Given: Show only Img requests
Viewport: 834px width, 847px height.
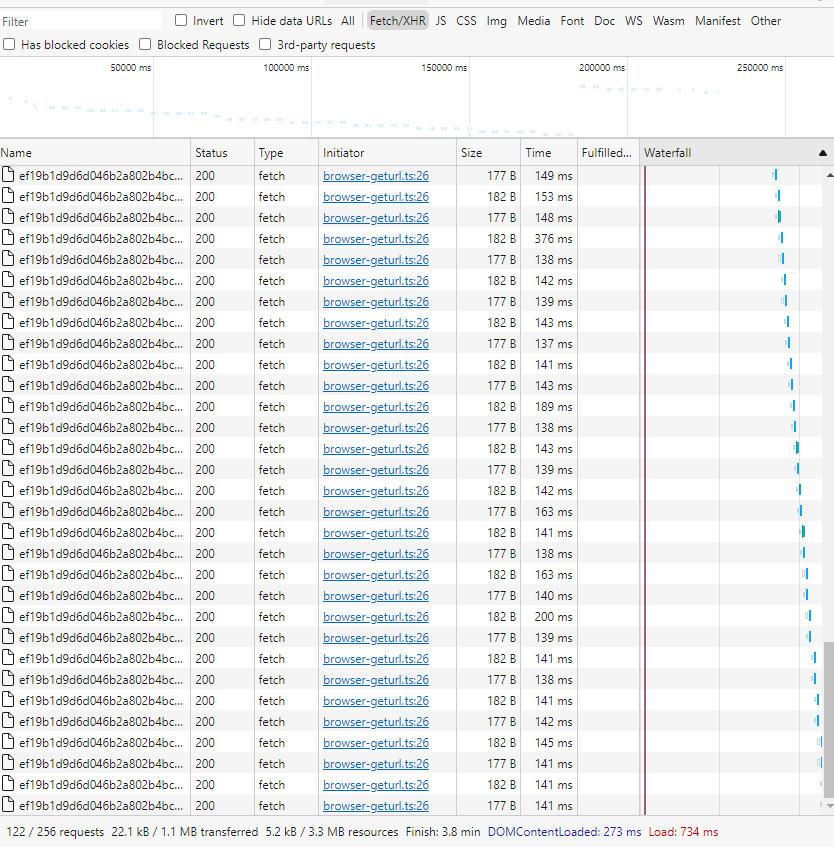Looking at the screenshot, I should 496,21.
